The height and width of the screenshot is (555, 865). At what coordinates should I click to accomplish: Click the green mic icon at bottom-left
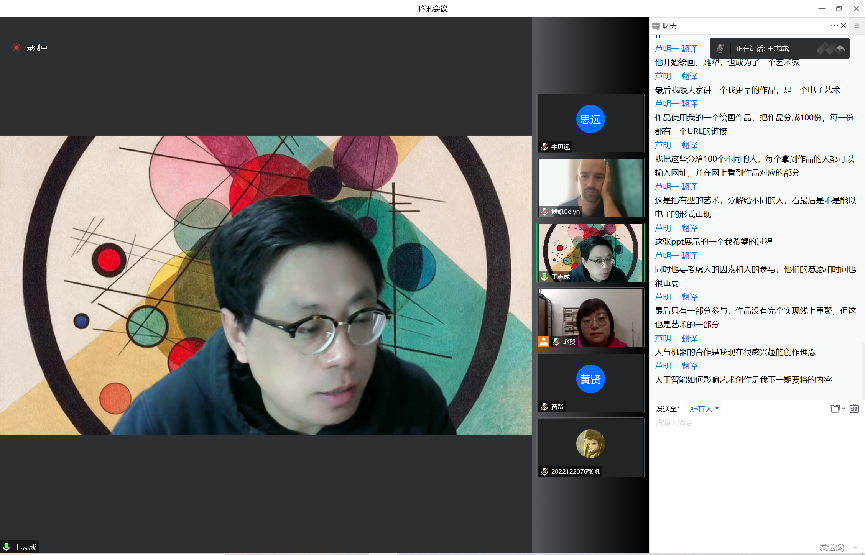point(7,547)
